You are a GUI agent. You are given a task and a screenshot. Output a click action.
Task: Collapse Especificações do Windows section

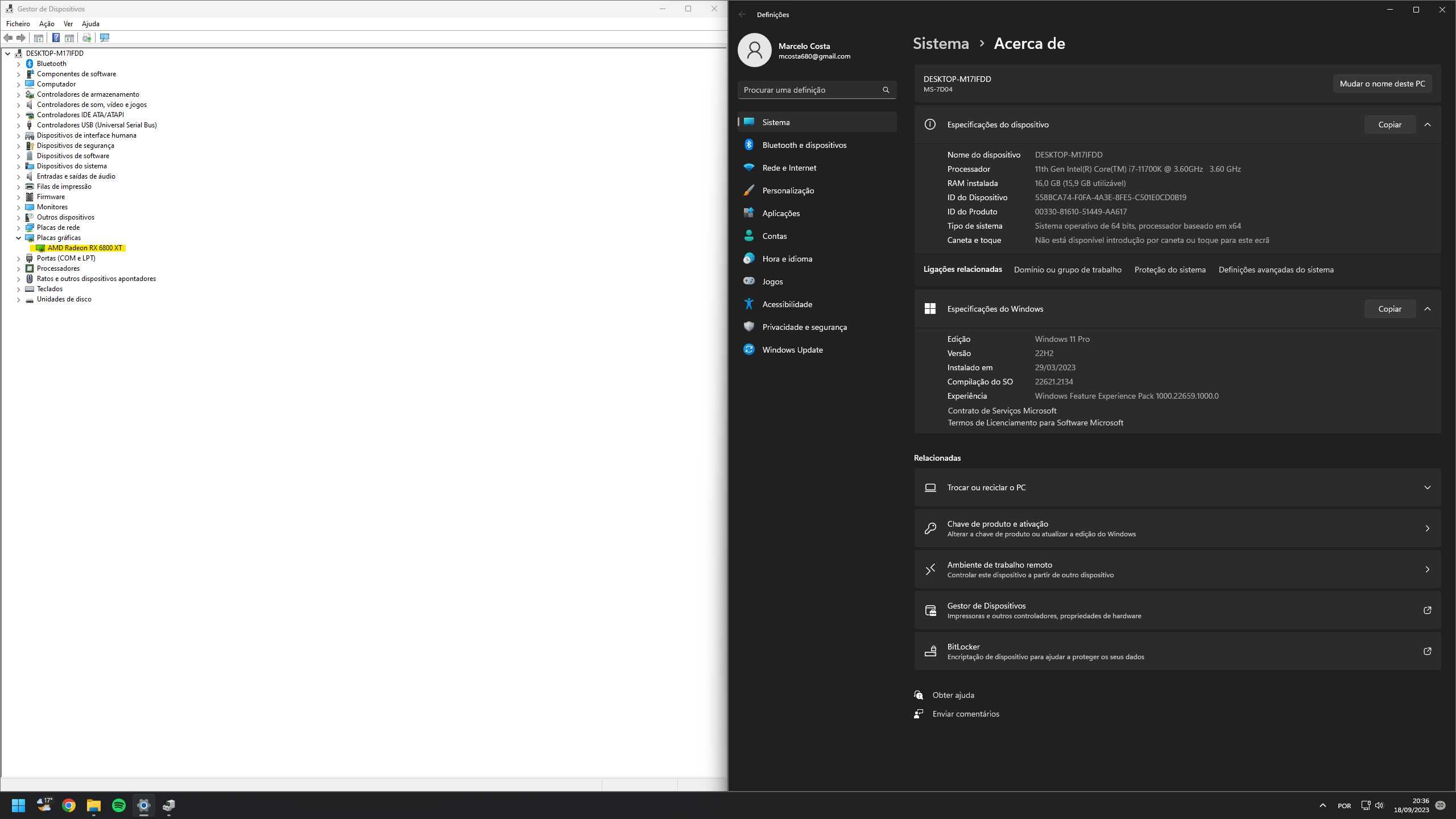(1428, 309)
